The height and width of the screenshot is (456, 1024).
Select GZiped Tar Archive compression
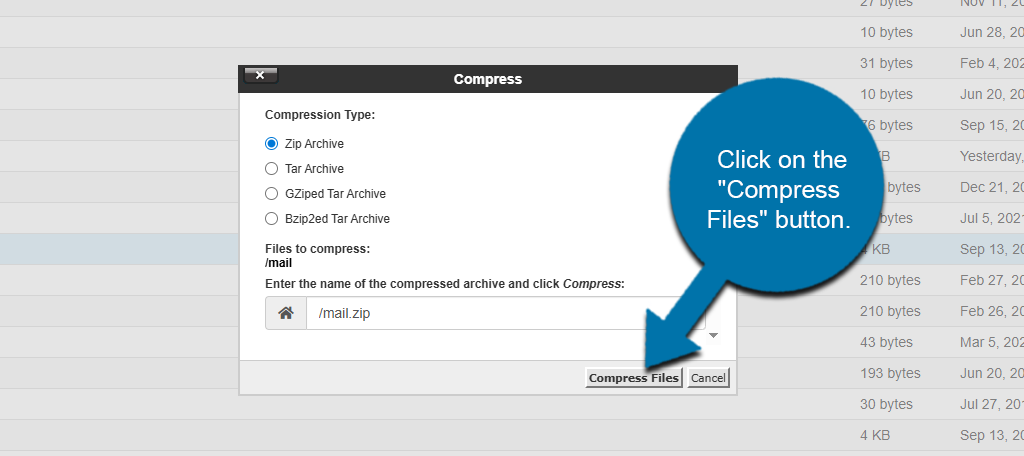click(x=271, y=194)
